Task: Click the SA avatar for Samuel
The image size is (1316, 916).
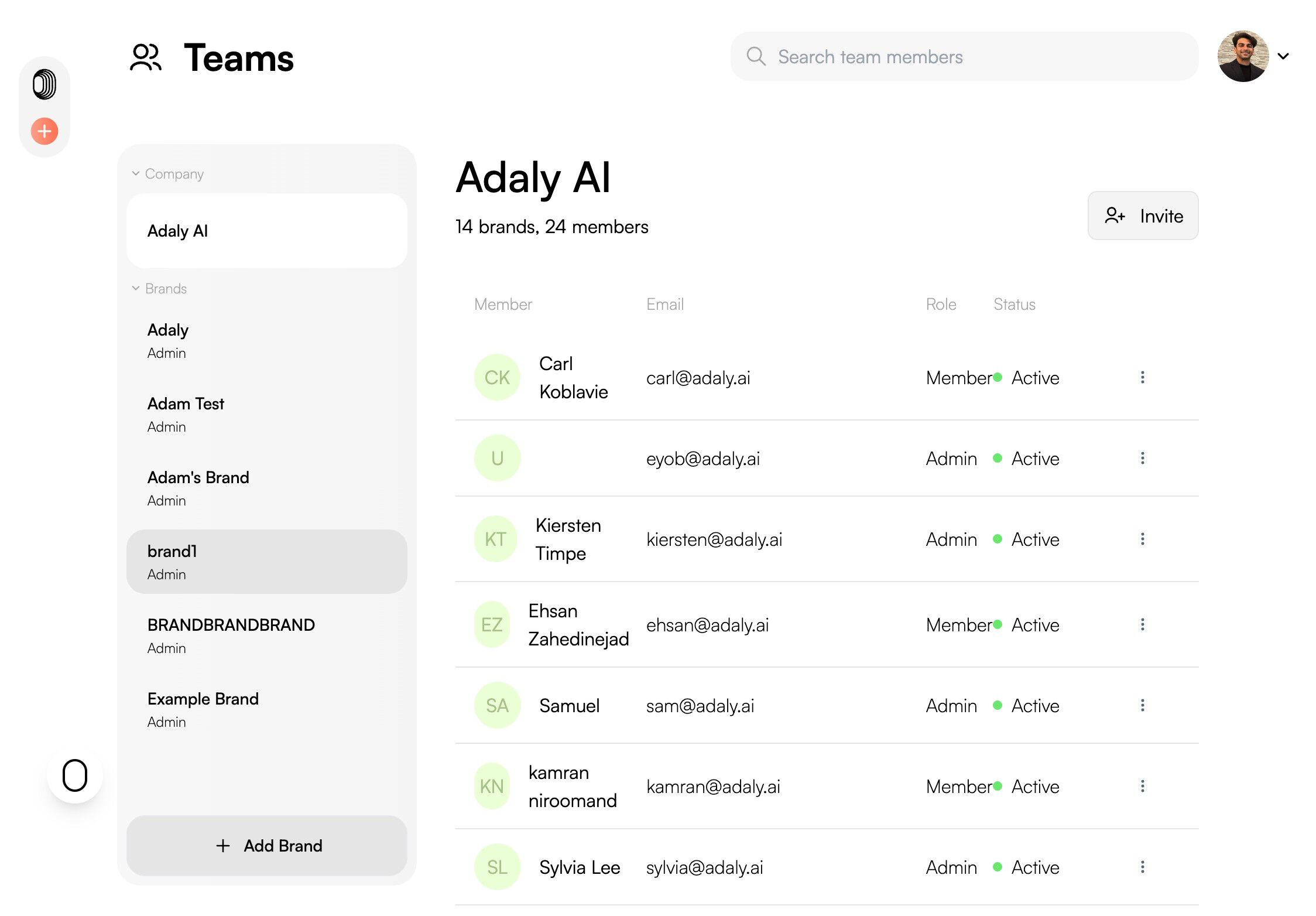Action: (497, 706)
